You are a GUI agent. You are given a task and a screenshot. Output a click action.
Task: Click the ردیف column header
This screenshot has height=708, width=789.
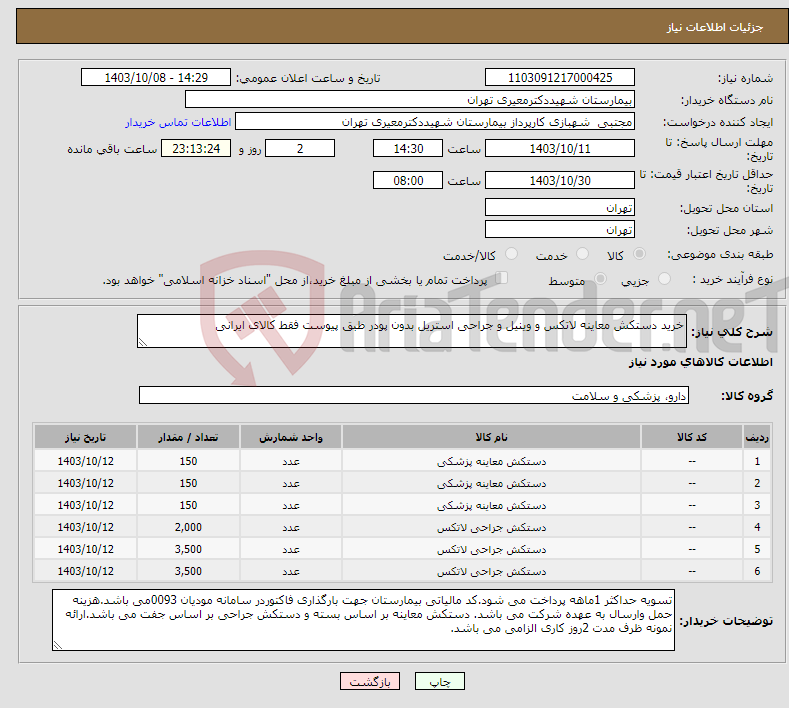(757, 437)
